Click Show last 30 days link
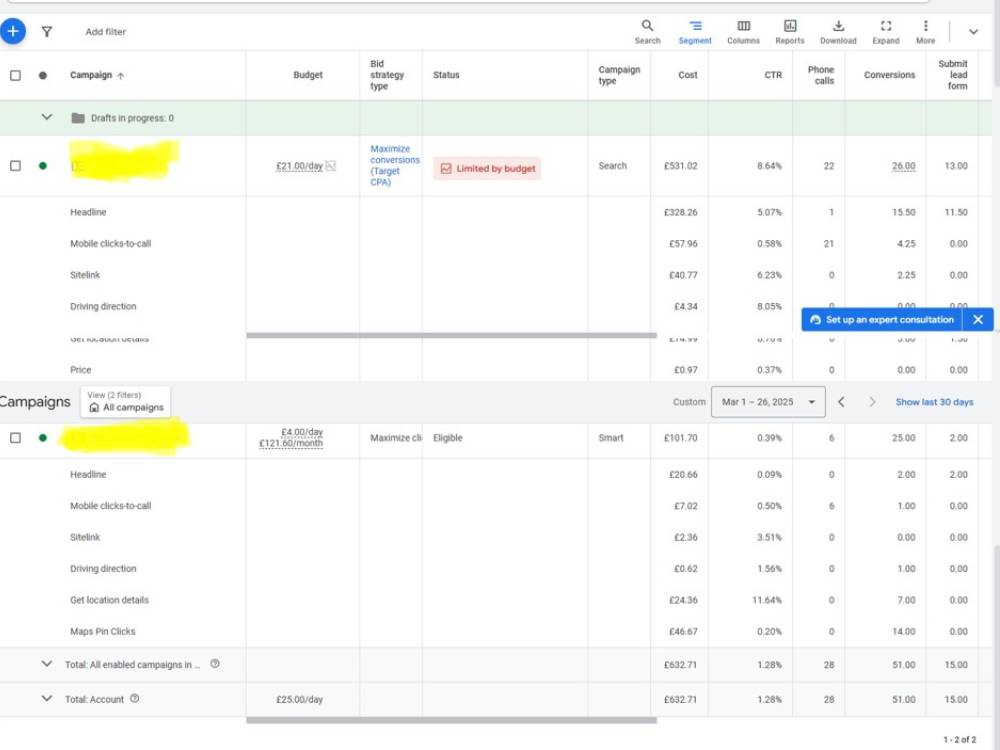 point(934,402)
